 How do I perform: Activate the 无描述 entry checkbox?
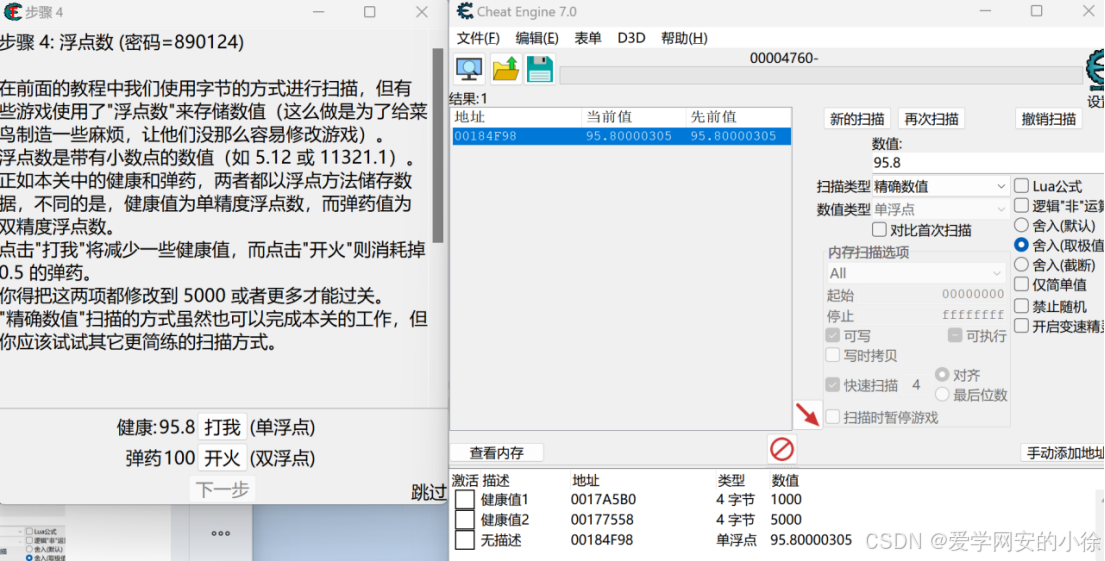point(464,541)
